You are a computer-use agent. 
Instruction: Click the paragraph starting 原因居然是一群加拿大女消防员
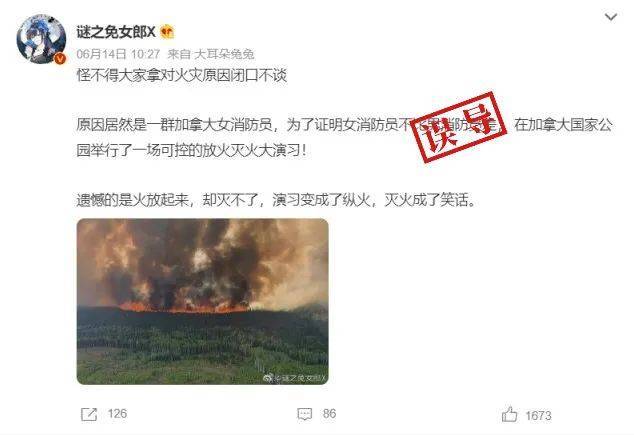click(344, 138)
